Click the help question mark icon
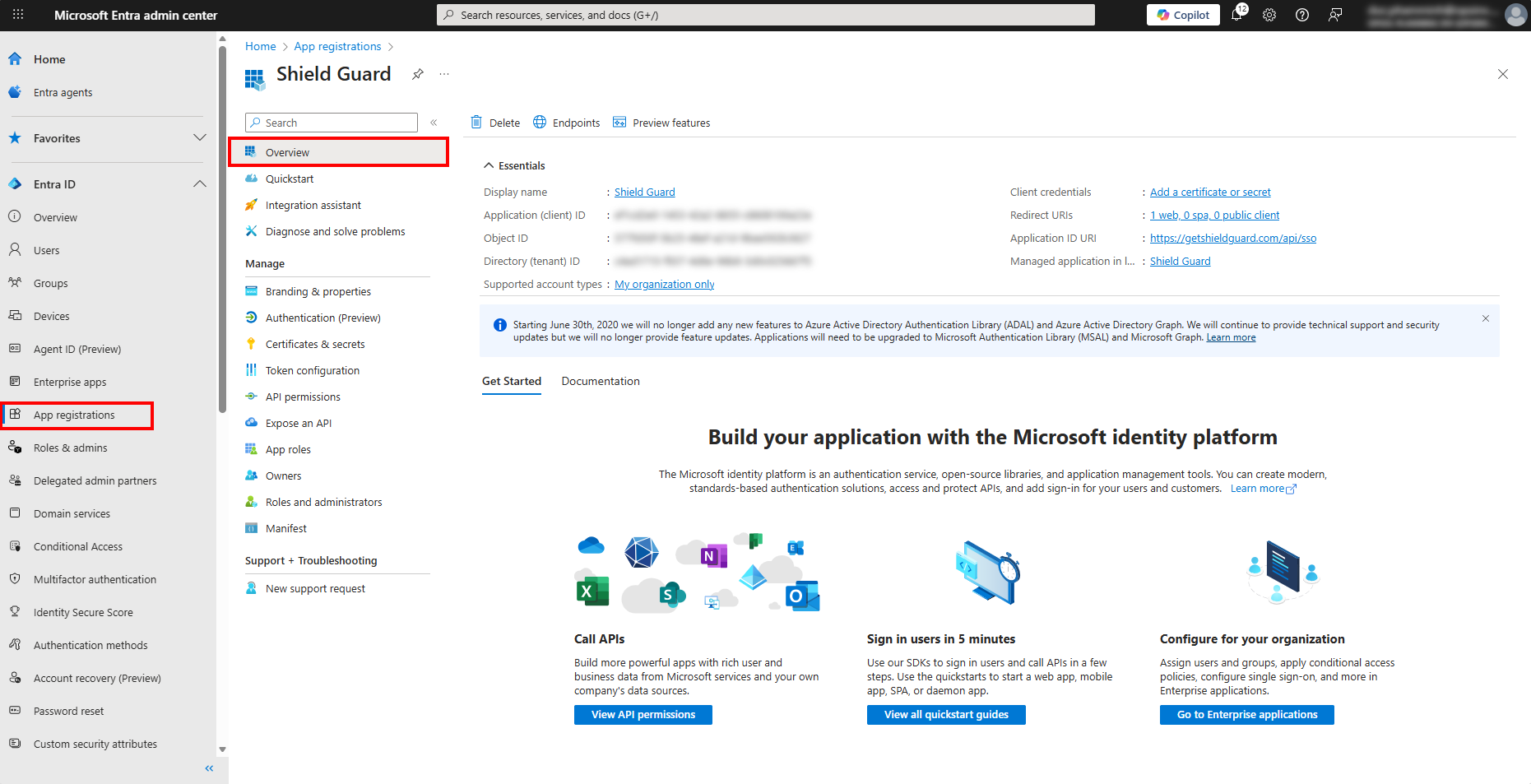The image size is (1531, 784). click(x=1302, y=15)
